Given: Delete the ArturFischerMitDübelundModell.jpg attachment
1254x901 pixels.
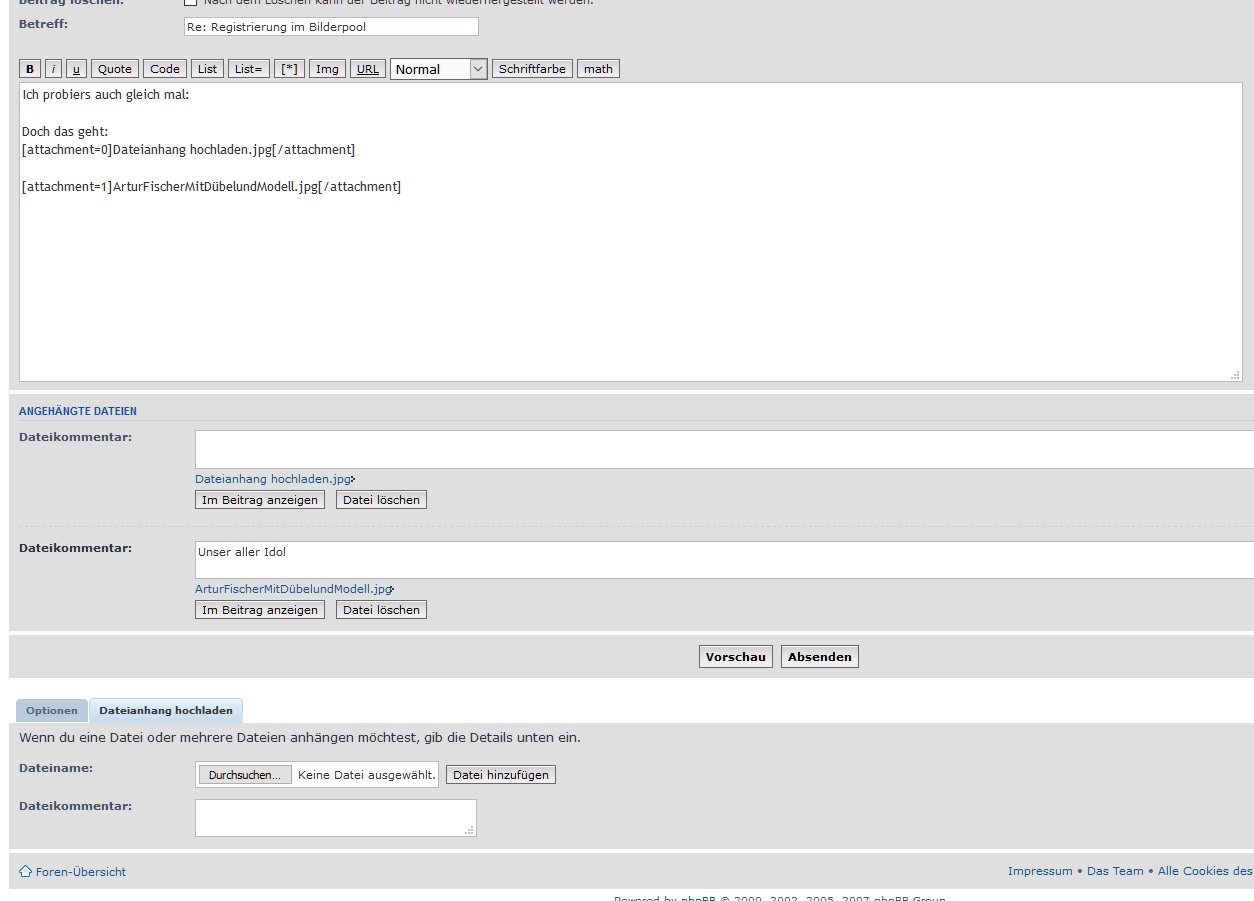Looking at the screenshot, I should click(x=381, y=610).
